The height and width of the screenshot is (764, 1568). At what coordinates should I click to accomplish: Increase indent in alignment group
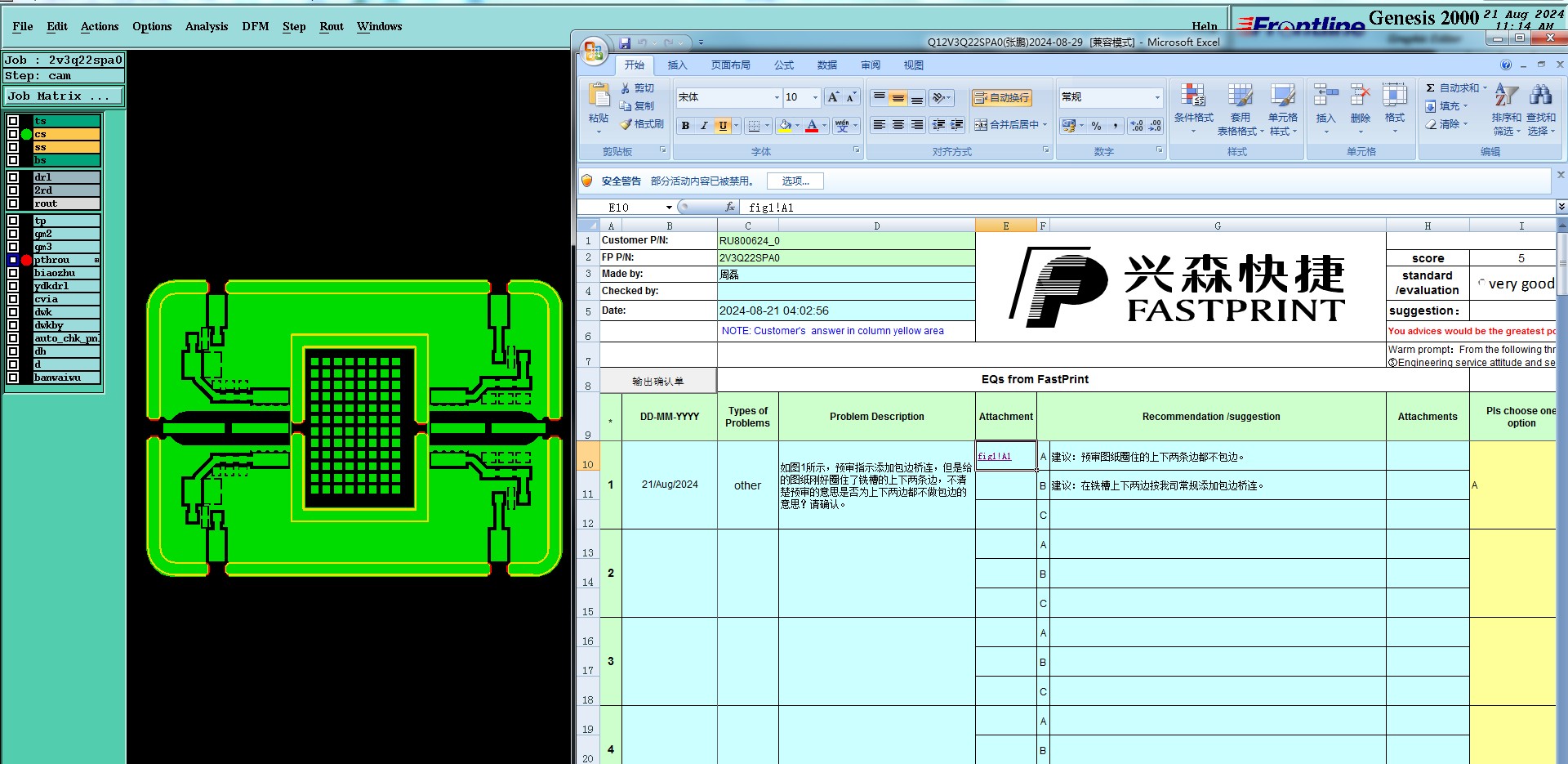[956, 125]
